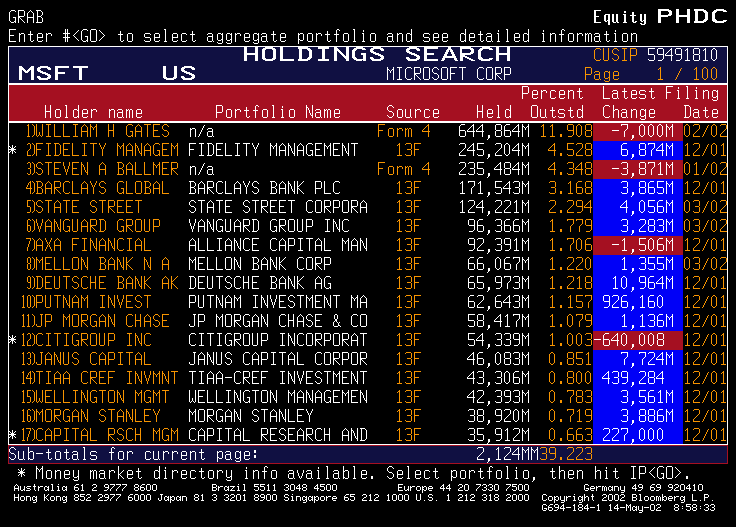Click portfolio name FIDELITY MANAGEMENT
This screenshot has width=736, height=527.
[x=273, y=150]
